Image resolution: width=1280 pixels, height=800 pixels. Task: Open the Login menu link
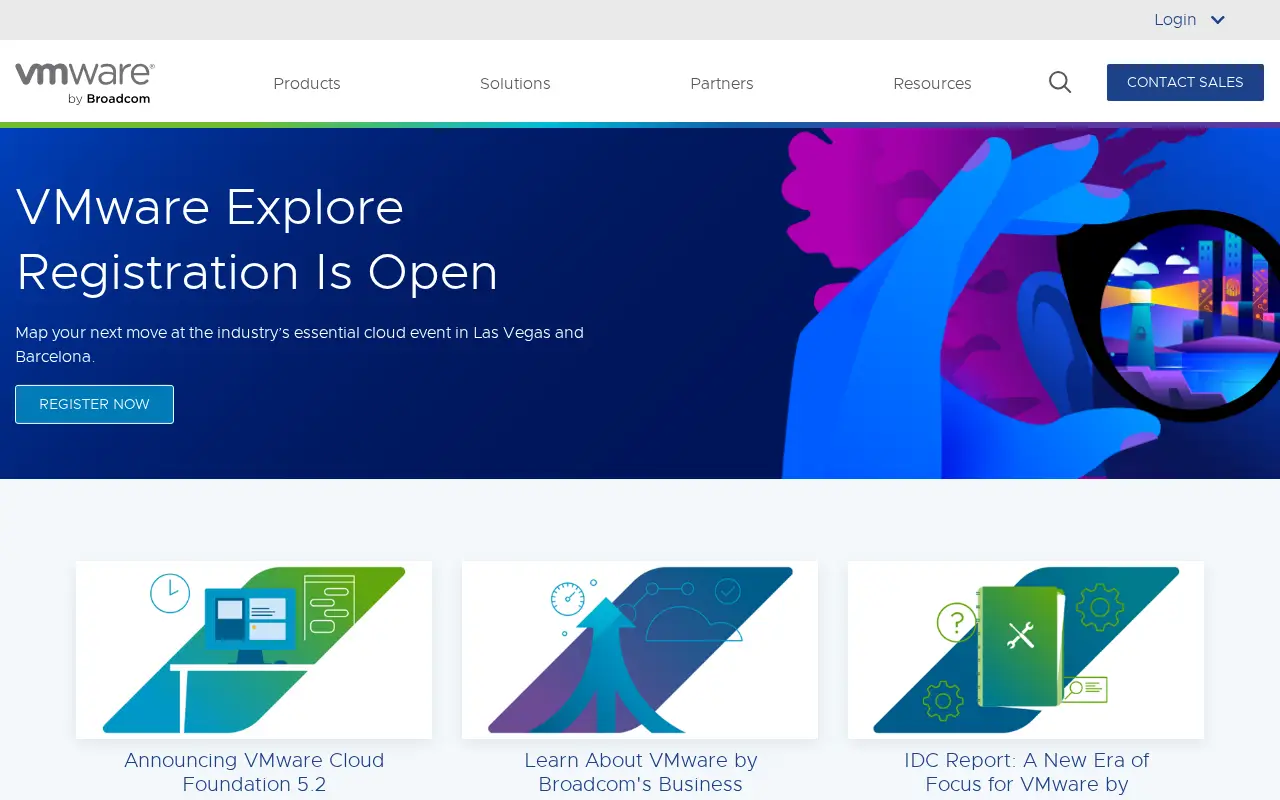click(x=1175, y=20)
